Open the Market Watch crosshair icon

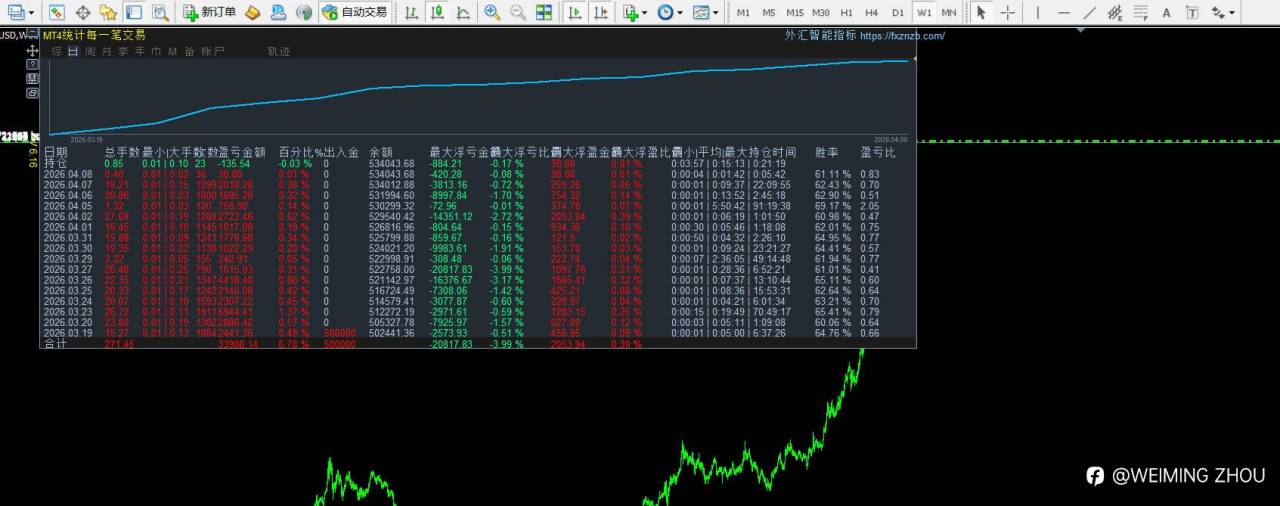coord(83,12)
